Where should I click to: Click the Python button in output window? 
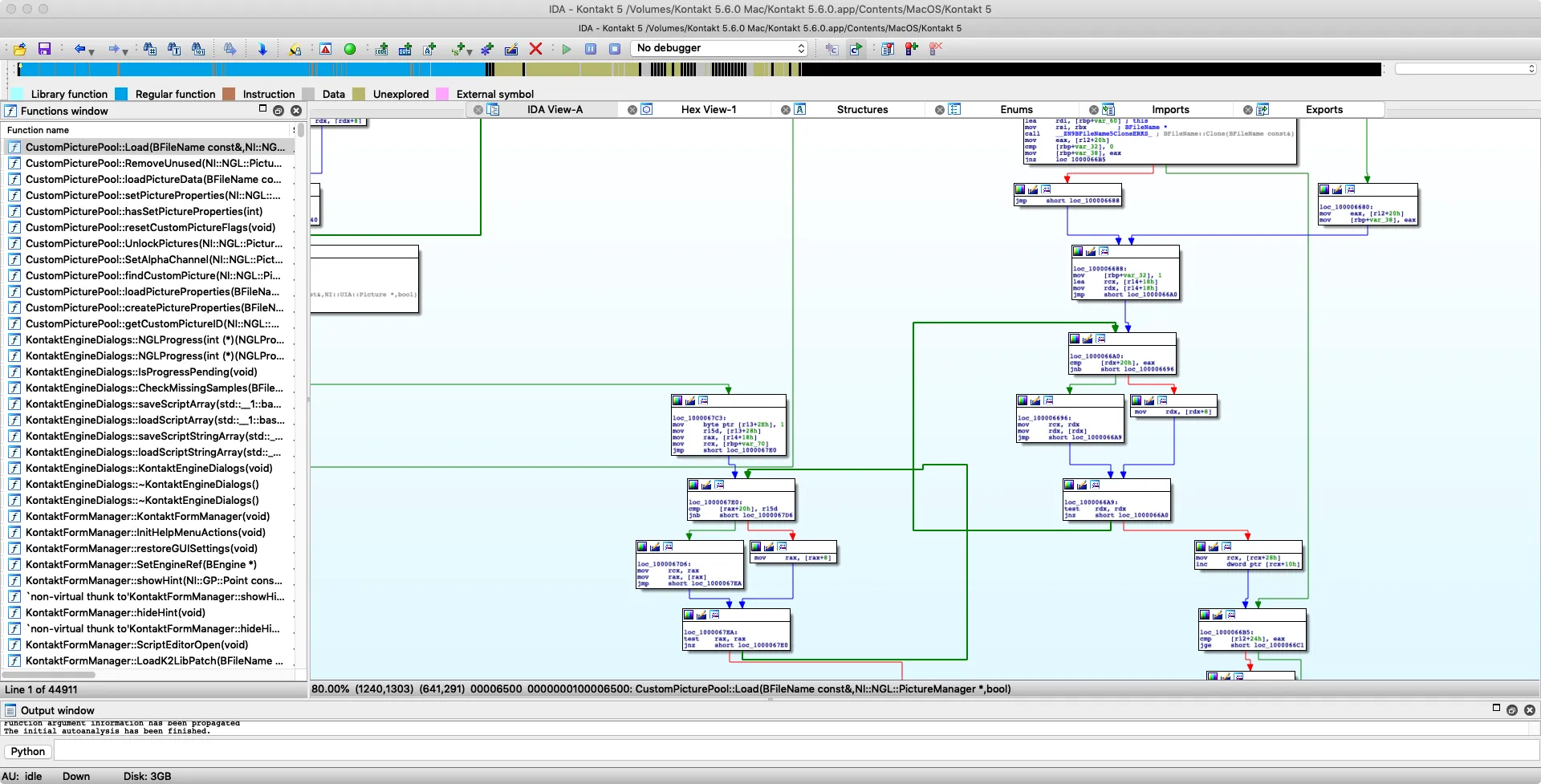coord(28,752)
